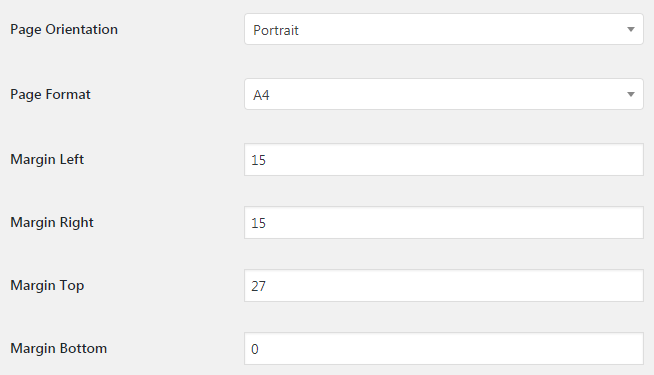Open the Page Orientation dropdown arrow

pos(631,30)
